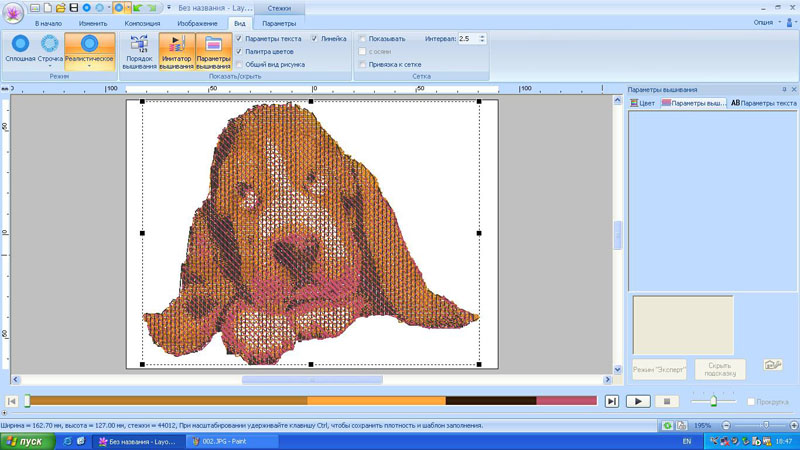Viewport: 800px width, 450px height.
Task: Disable the Линейка ruler checkbox
Action: 314,39
